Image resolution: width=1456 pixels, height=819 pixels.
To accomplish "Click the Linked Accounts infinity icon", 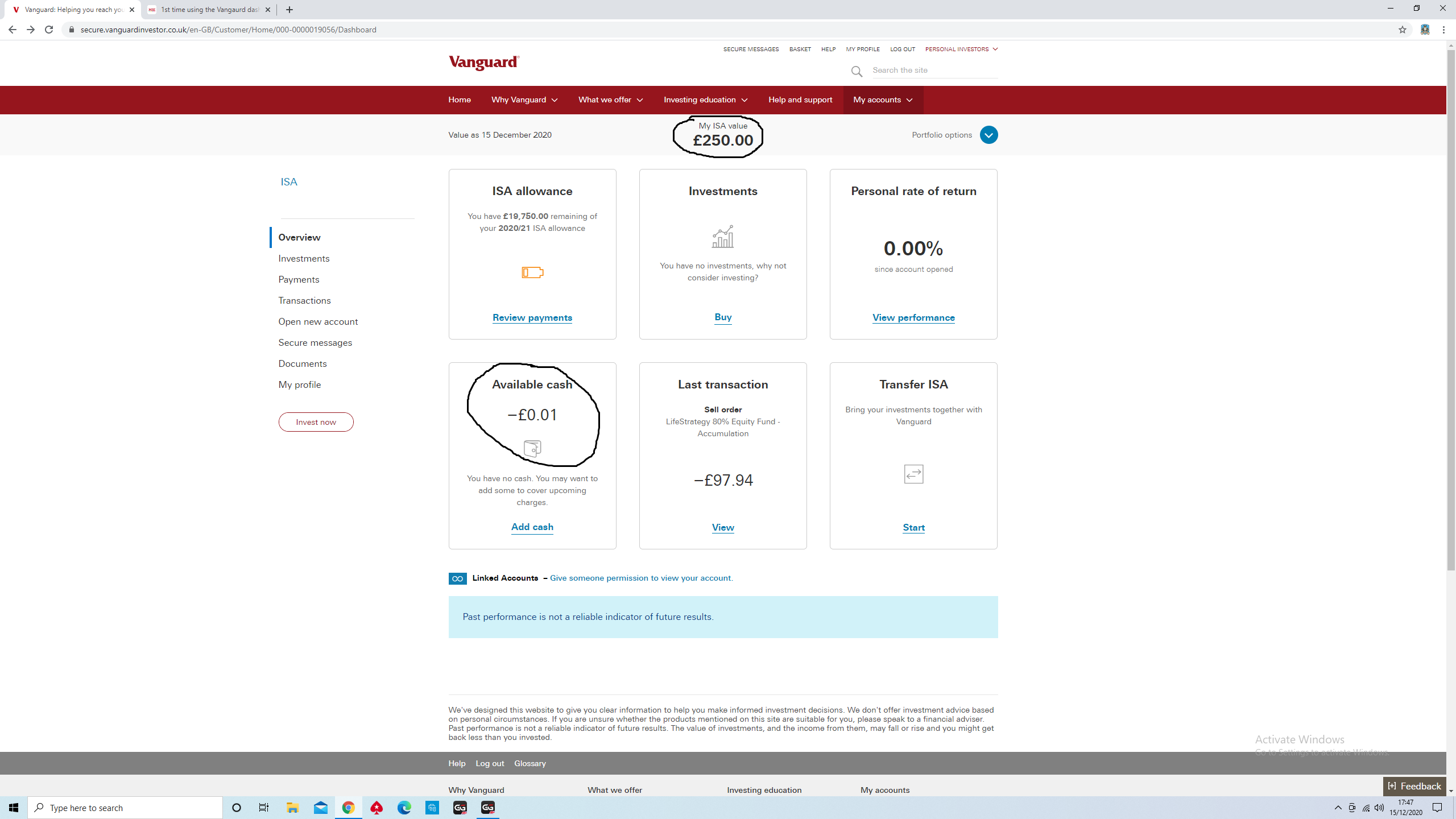I will pos(457,578).
